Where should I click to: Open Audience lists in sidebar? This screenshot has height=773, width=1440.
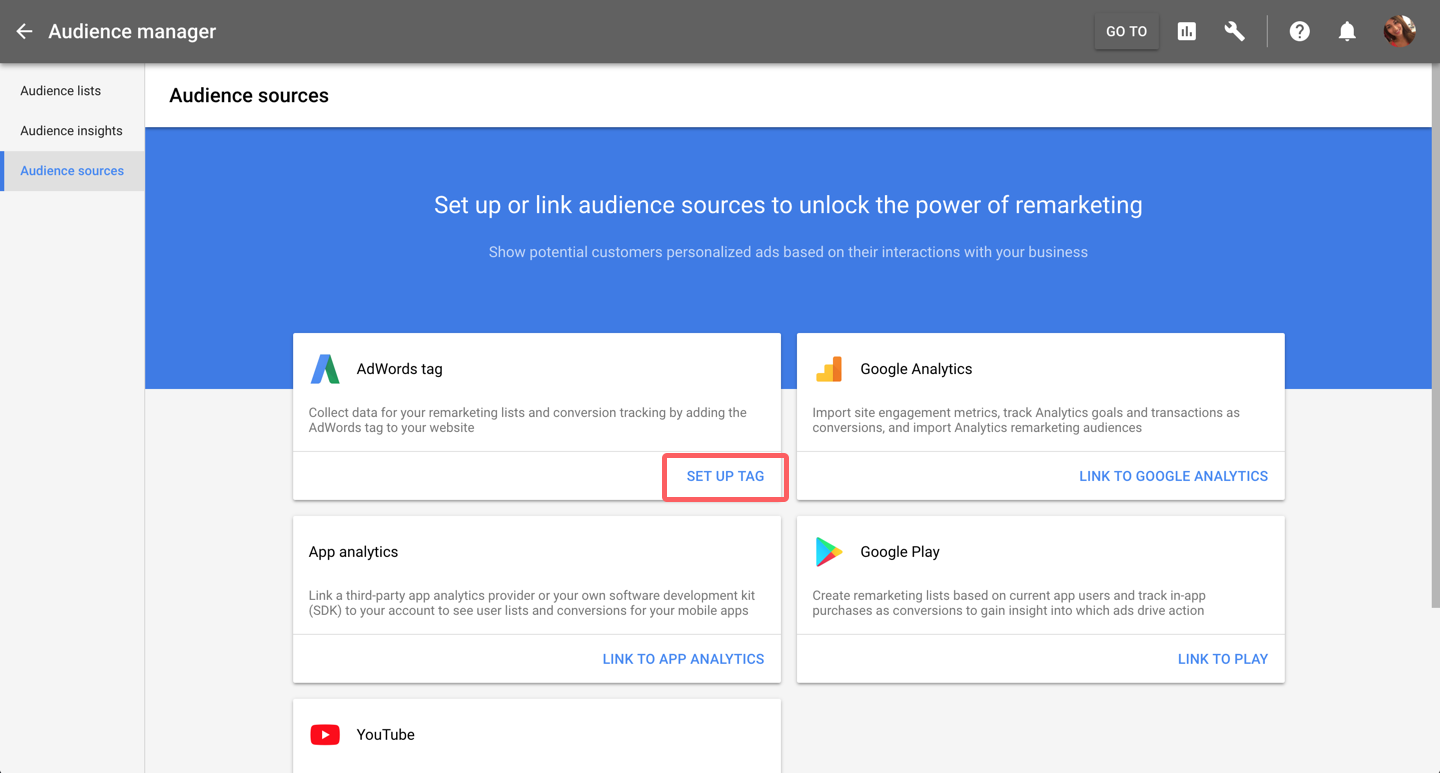click(x=72, y=91)
